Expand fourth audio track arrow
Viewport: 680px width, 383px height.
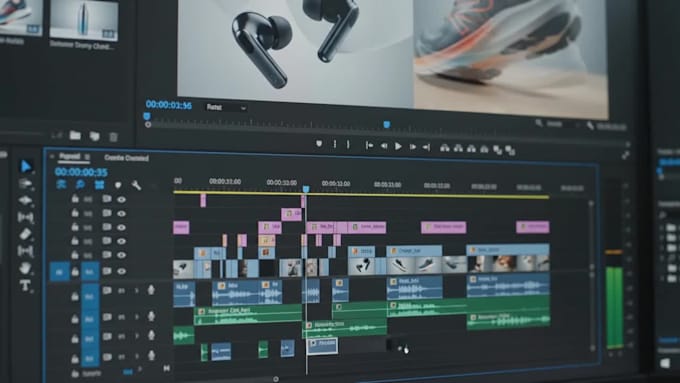click(x=137, y=357)
